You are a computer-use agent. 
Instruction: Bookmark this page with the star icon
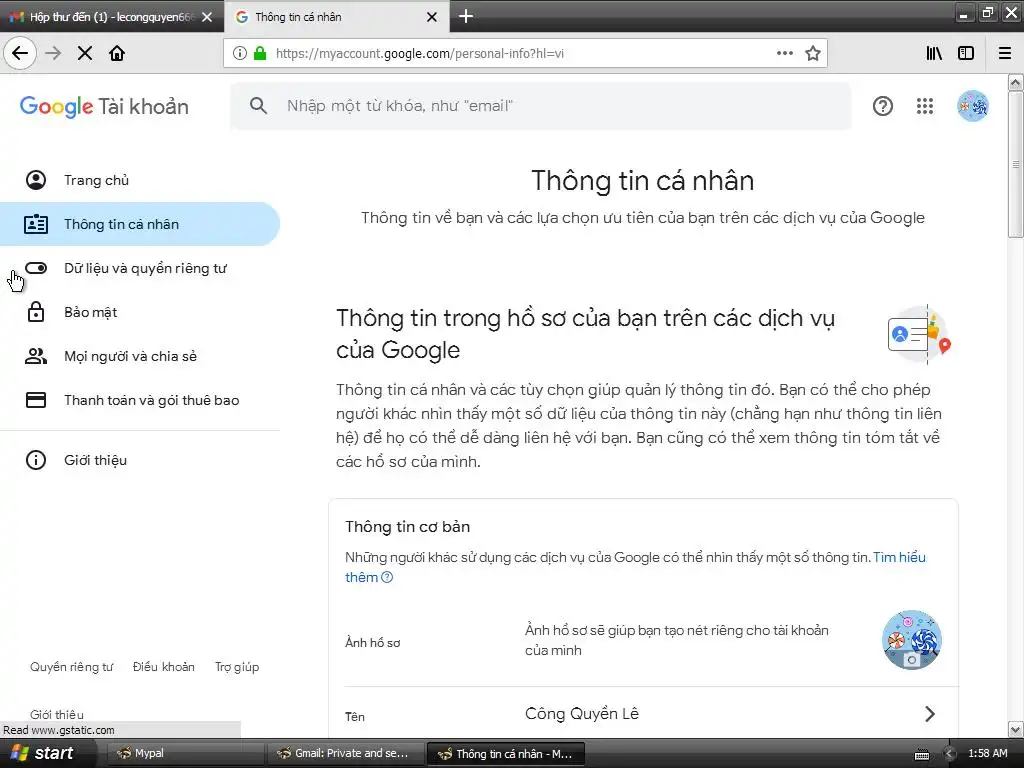tap(812, 53)
